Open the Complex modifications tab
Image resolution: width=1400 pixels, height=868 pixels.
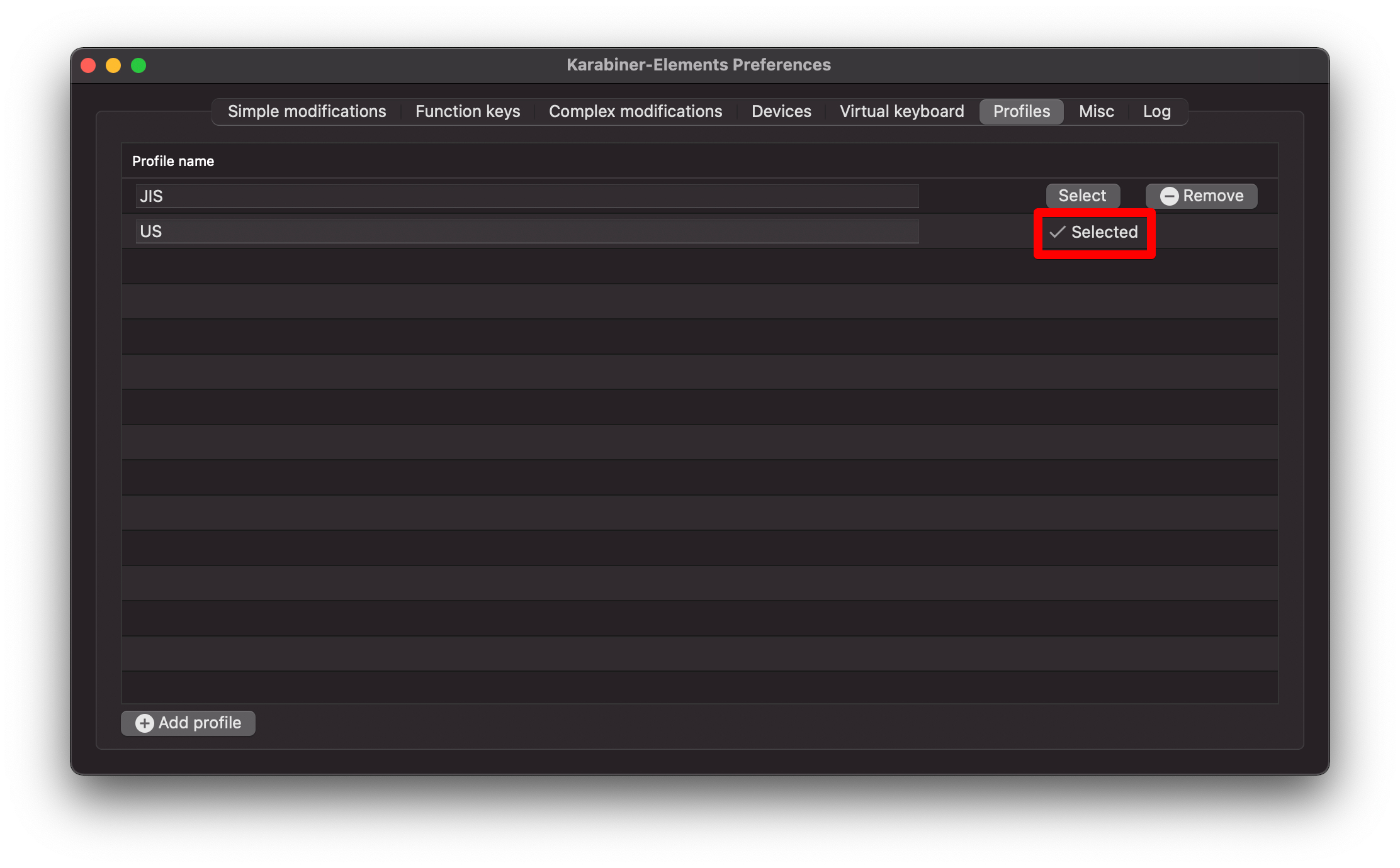coord(635,111)
